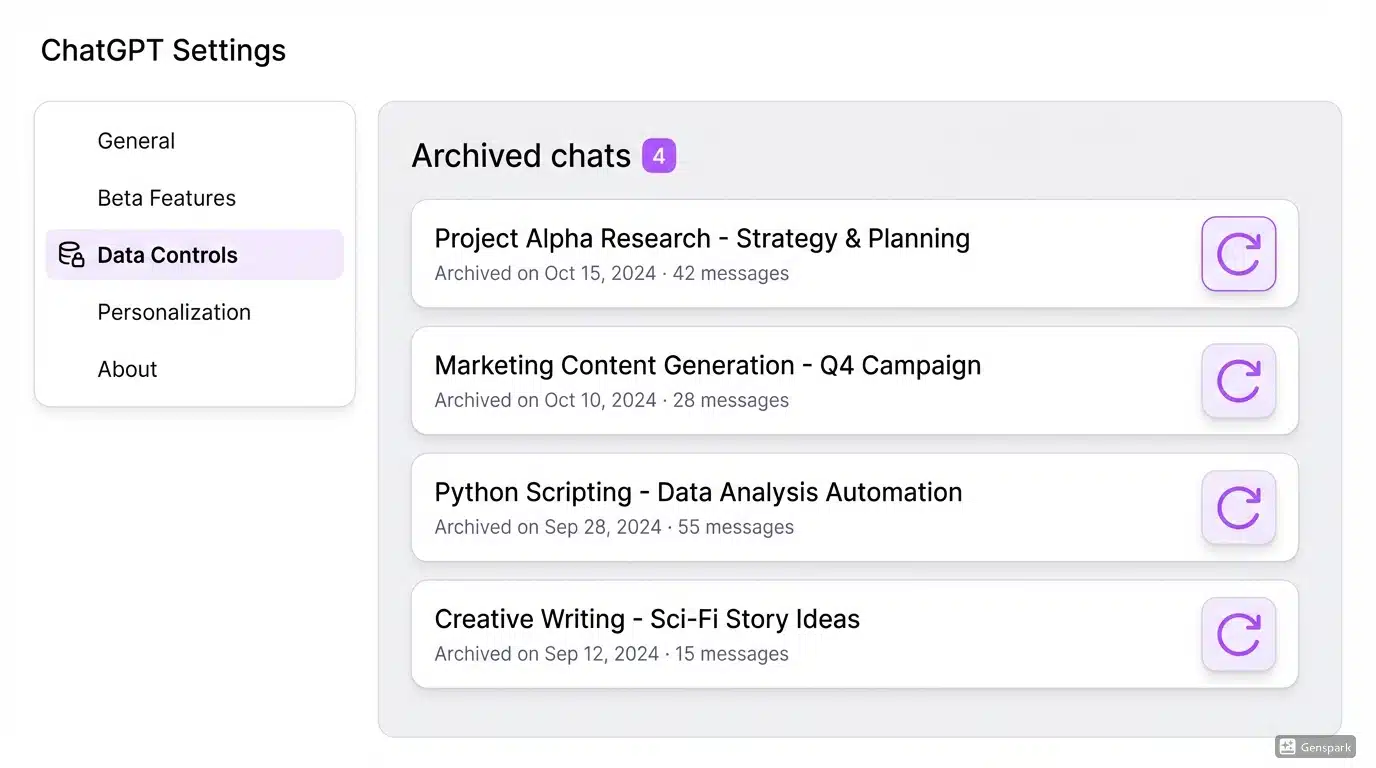Click the Data Controls database lock icon
The width and height of the screenshot is (1376, 768).
click(x=69, y=255)
